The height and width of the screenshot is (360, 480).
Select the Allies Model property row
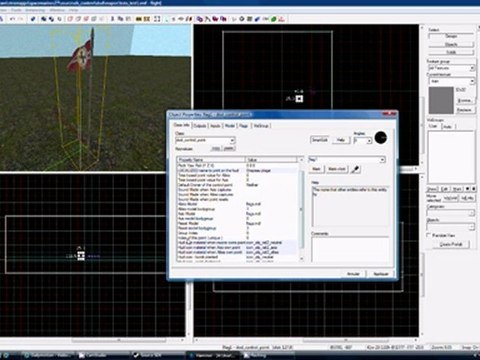[237, 204]
